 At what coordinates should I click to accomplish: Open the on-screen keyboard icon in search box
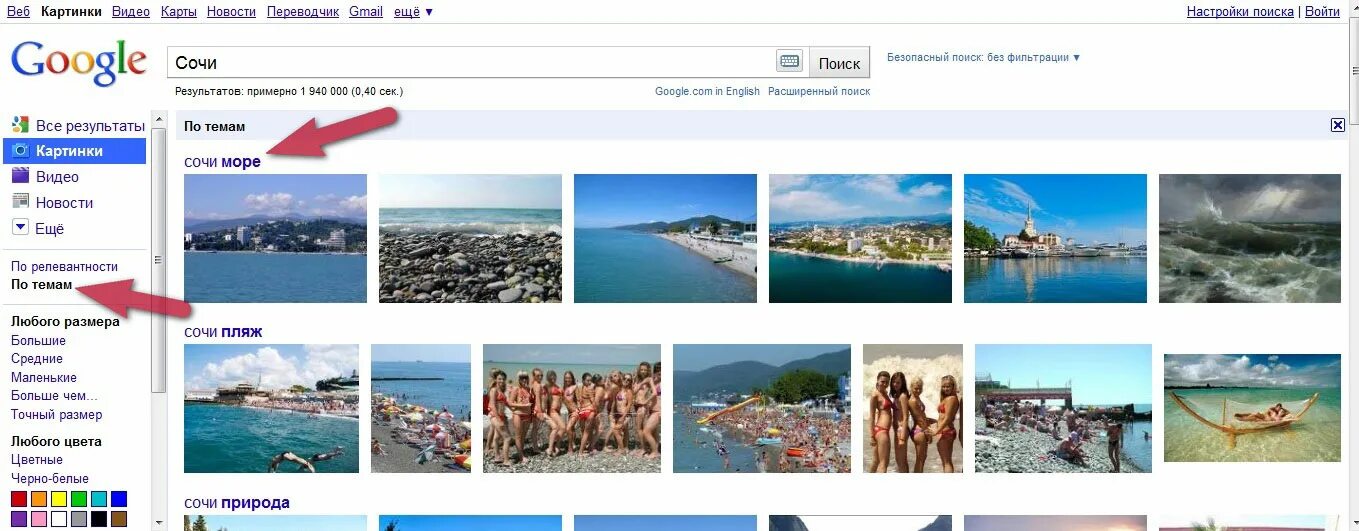[790, 62]
